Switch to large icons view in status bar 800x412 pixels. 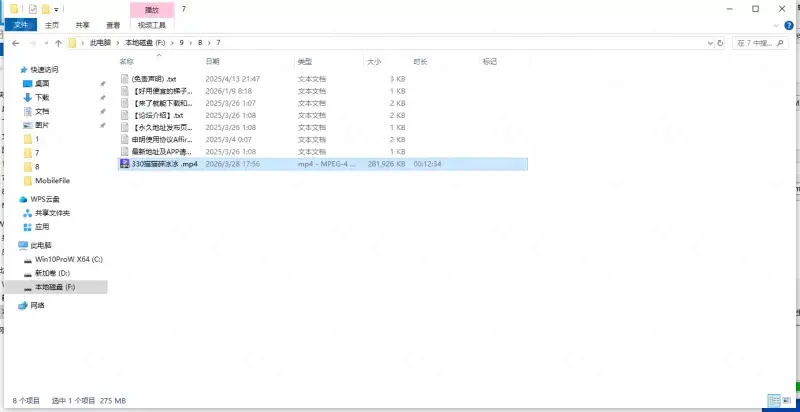(787, 401)
